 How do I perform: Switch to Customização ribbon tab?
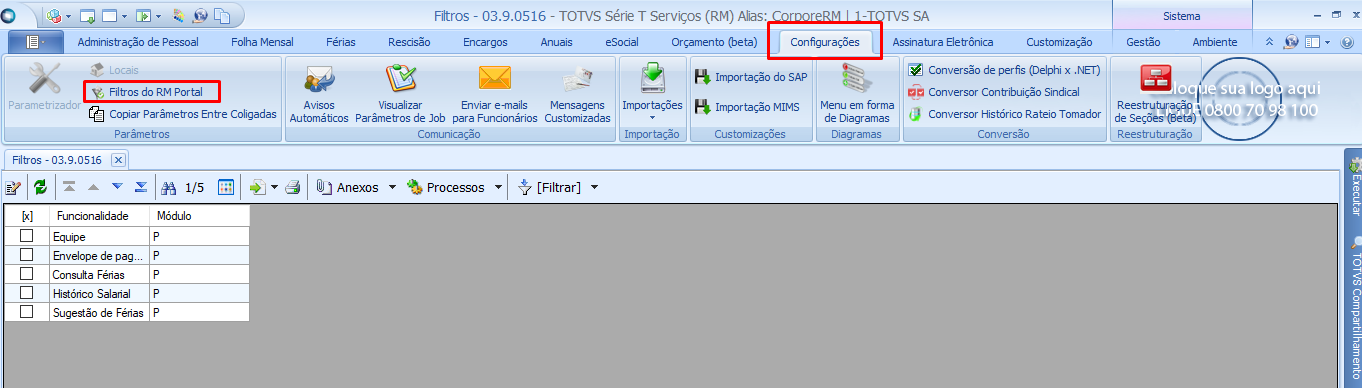[1059, 42]
